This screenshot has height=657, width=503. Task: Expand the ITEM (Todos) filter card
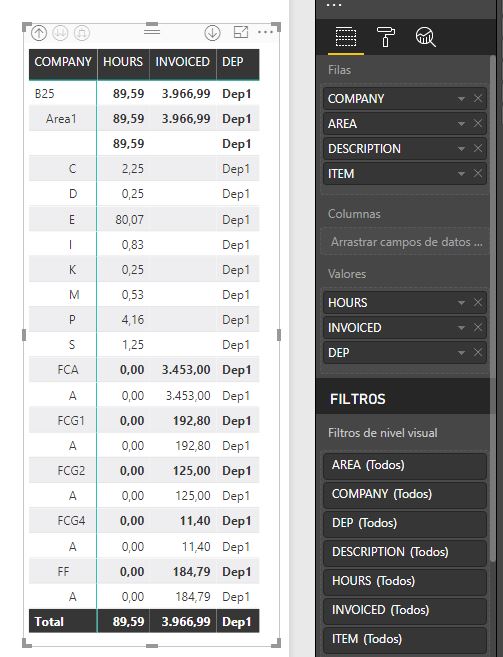pos(405,639)
